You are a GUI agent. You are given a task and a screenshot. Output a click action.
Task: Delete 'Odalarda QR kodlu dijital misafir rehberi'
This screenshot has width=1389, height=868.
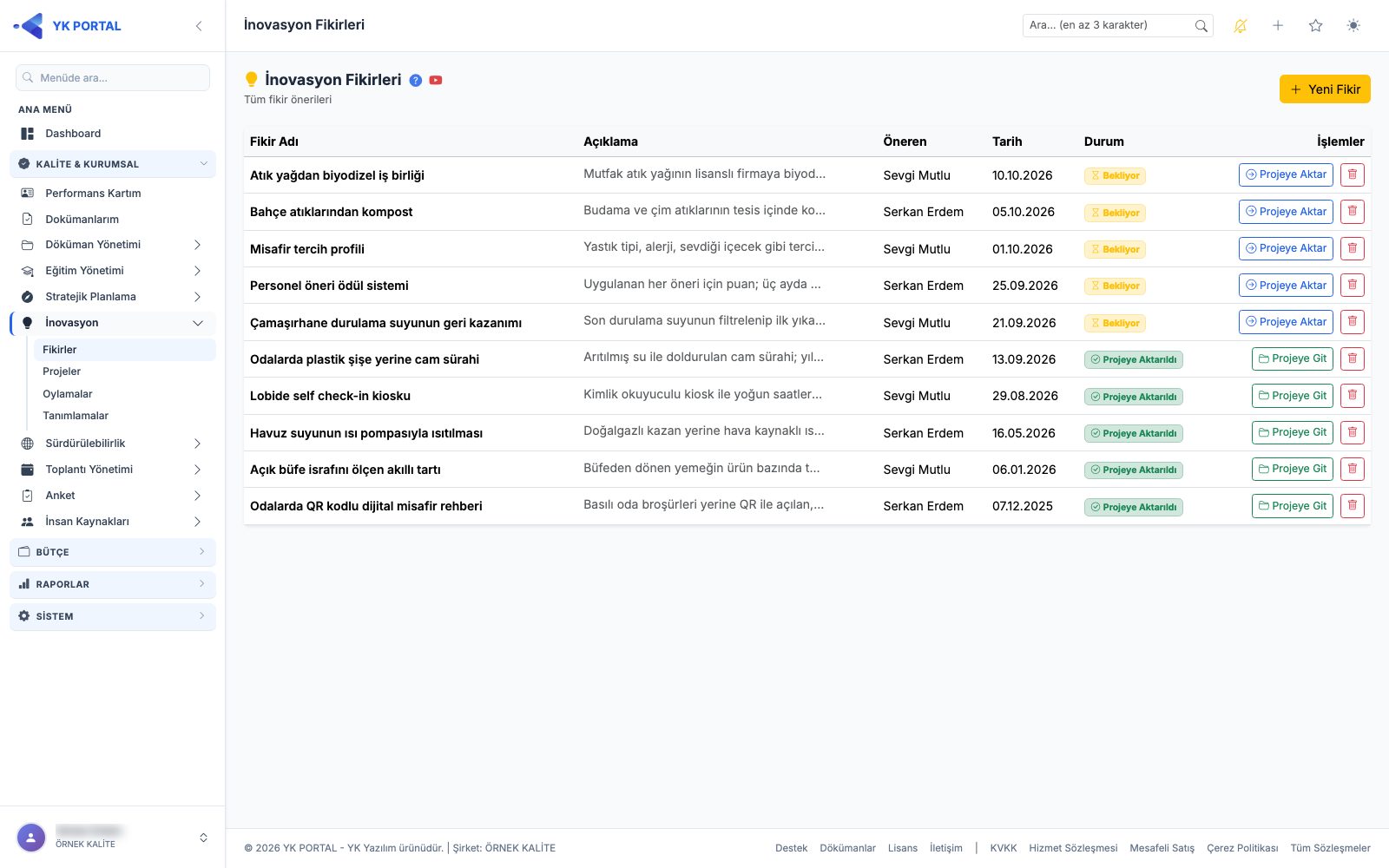[1353, 506]
